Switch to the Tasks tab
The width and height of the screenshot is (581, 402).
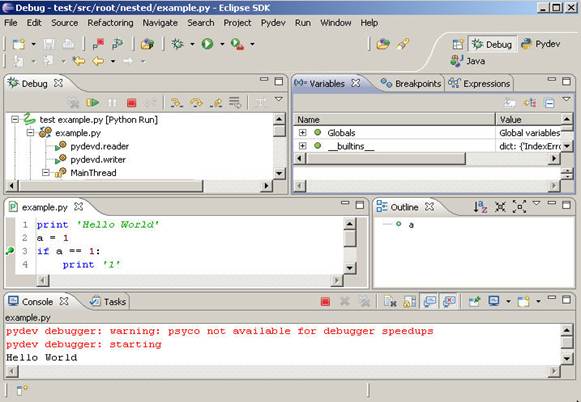click(x=109, y=302)
